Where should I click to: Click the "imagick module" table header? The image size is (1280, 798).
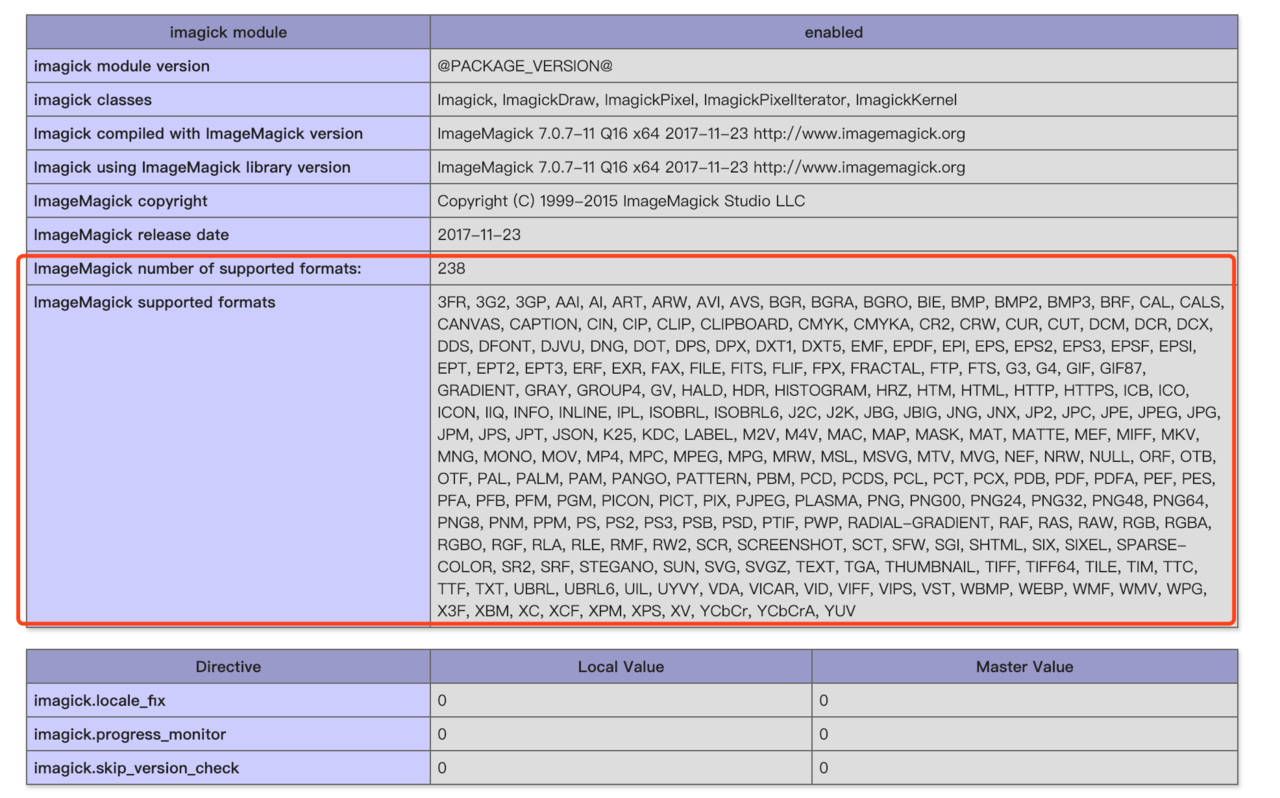[228, 32]
